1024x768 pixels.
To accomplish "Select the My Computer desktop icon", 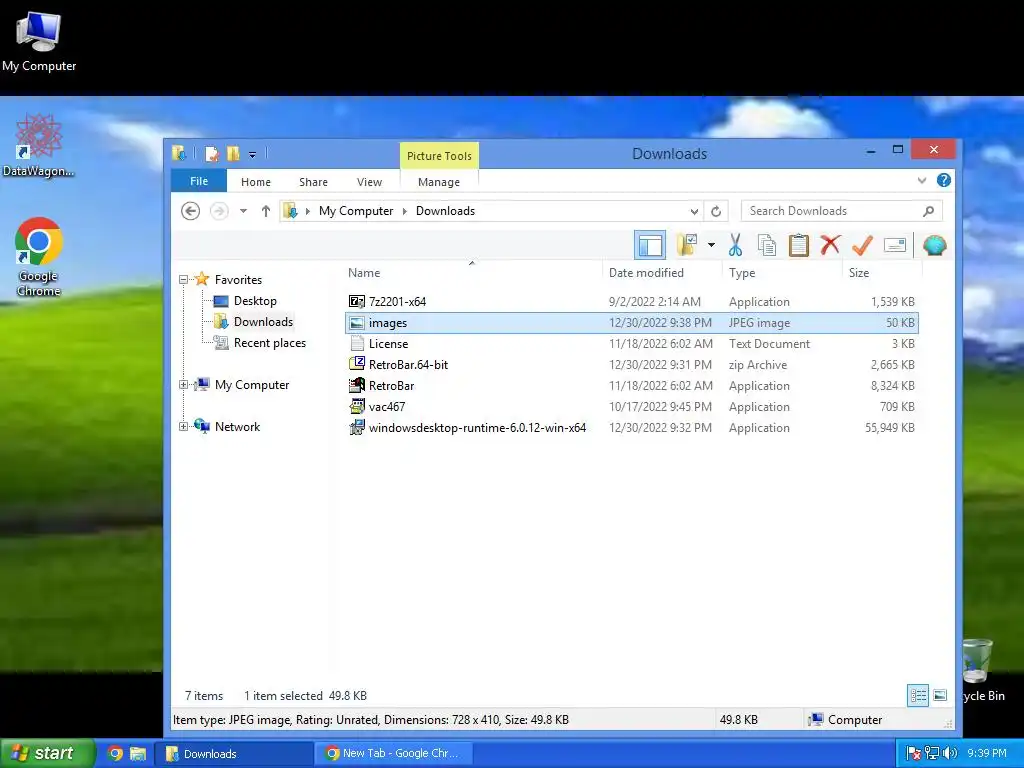I will tap(39, 41).
